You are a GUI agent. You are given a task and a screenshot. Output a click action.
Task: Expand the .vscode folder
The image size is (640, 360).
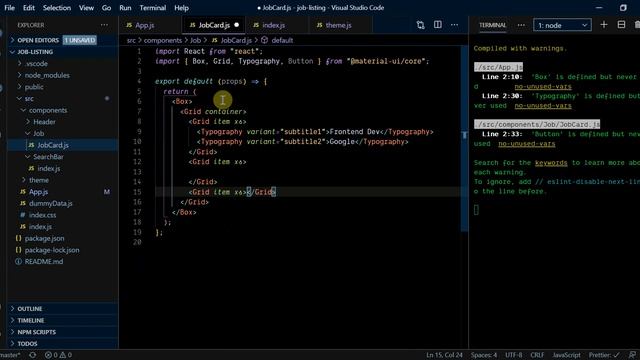[36, 64]
